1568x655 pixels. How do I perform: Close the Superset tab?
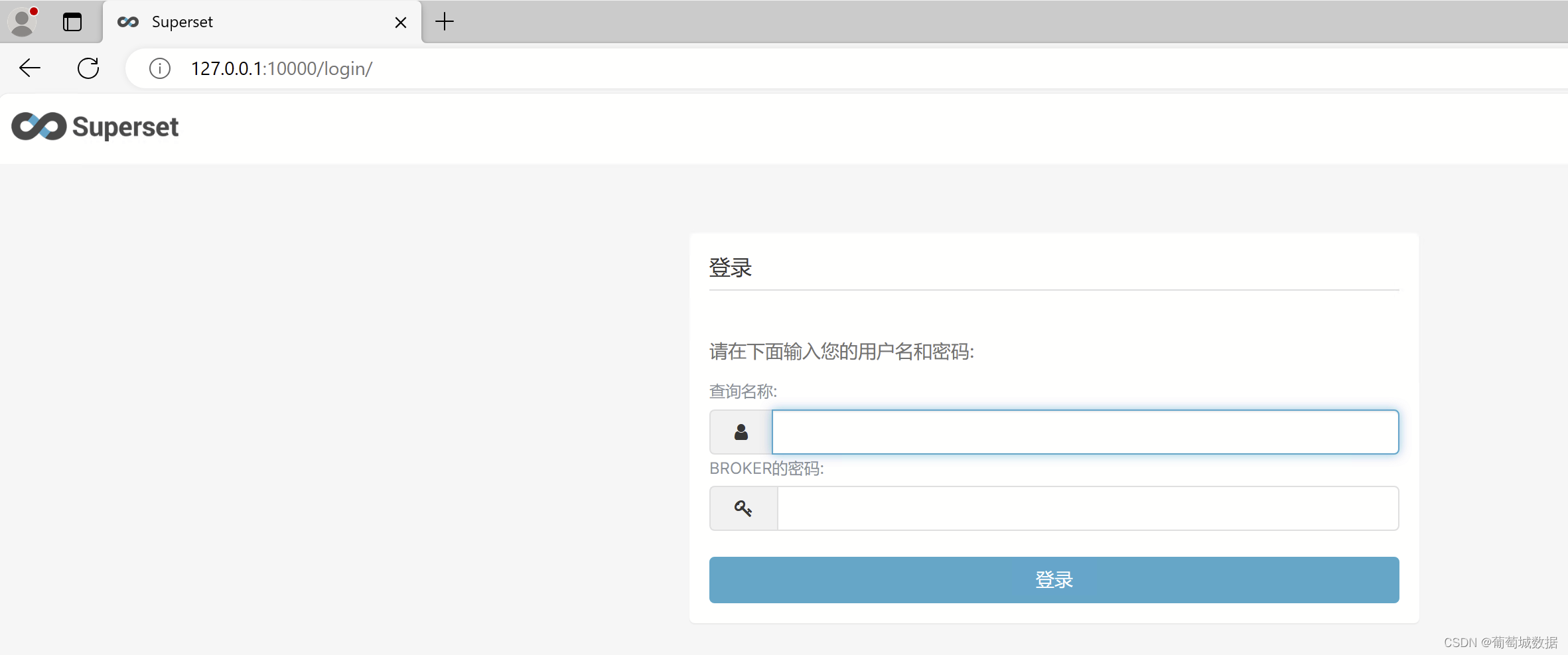pos(401,23)
